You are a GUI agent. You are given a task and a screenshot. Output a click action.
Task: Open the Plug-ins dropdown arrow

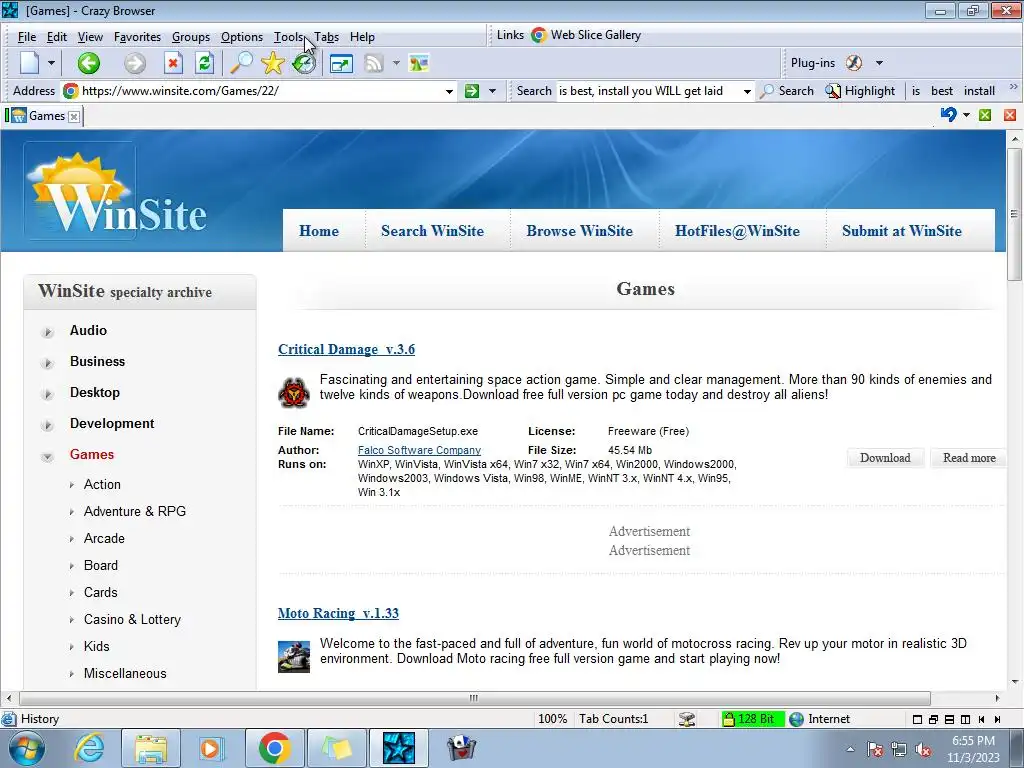[879, 63]
